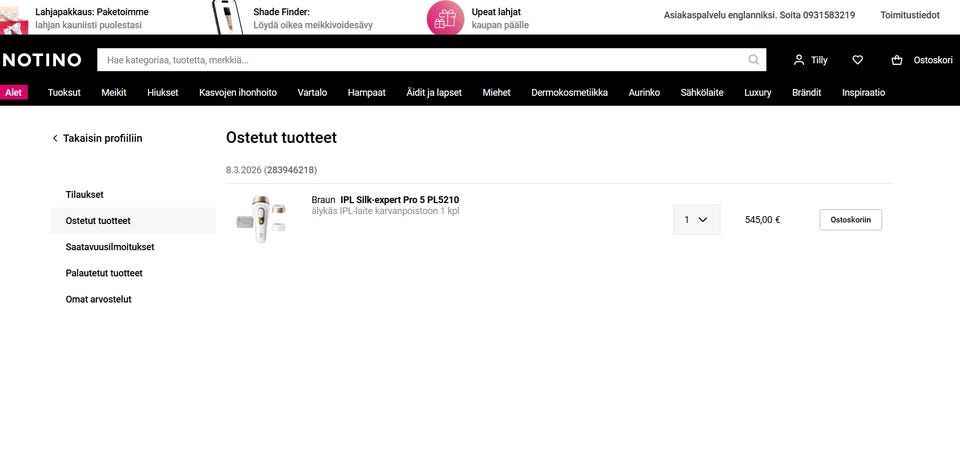This screenshot has height=458, width=960.
Task: Open the Kasvojen ihonhoito menu
Action: [238, 92]
